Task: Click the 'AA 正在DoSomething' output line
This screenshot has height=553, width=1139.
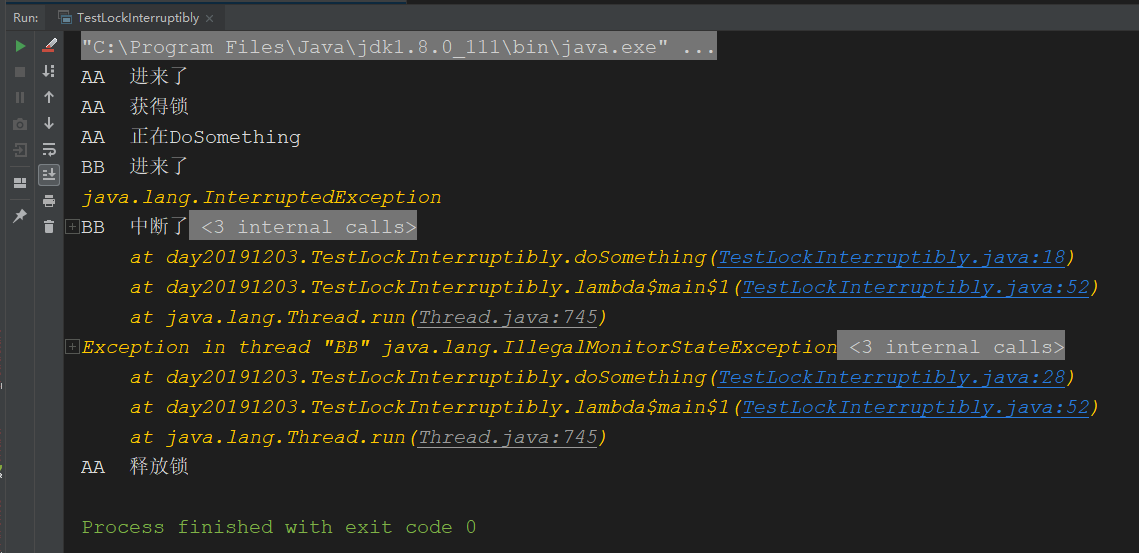Action: [191, 137]
